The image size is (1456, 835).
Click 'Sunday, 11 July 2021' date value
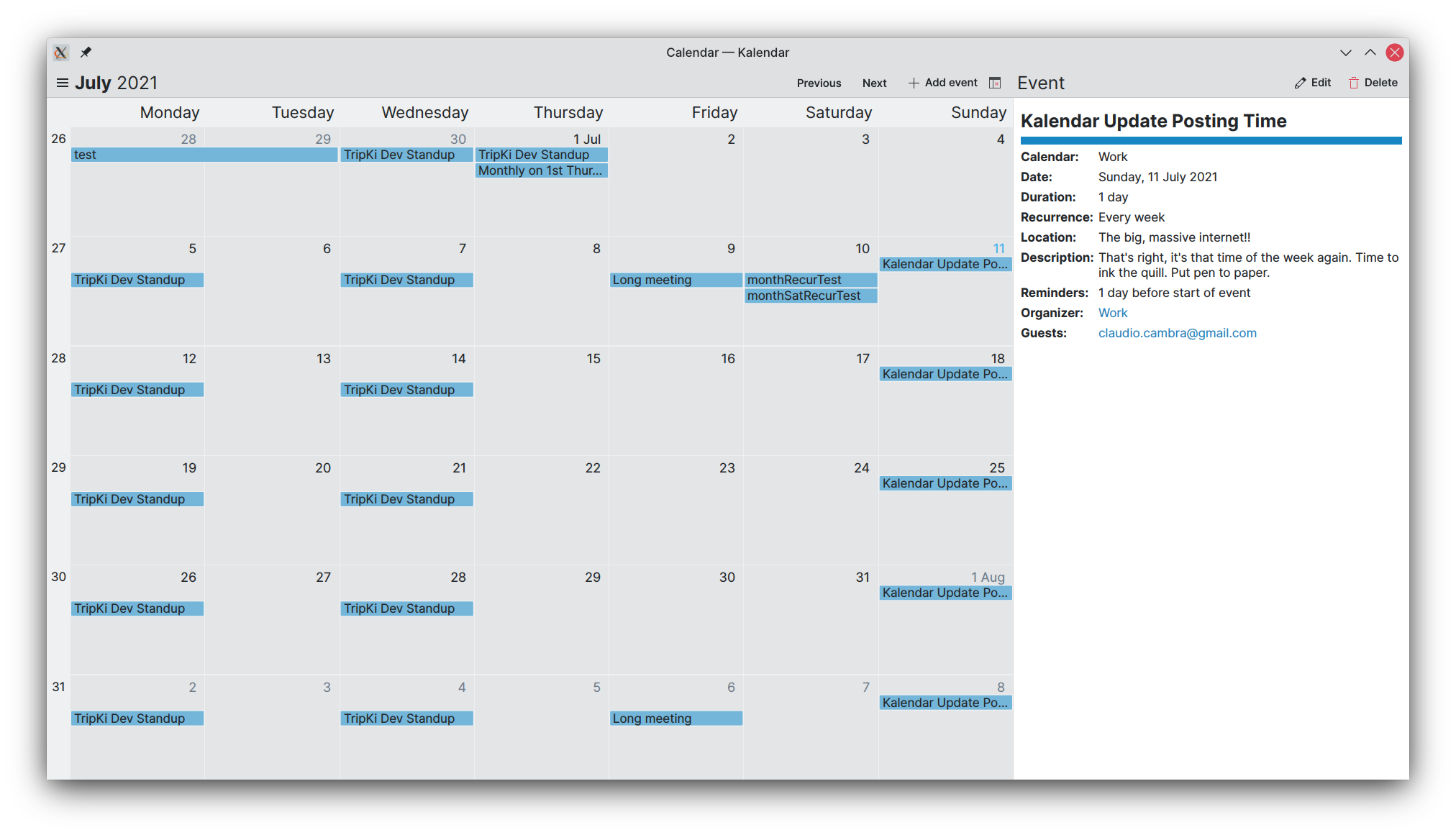pos(1157,177)
